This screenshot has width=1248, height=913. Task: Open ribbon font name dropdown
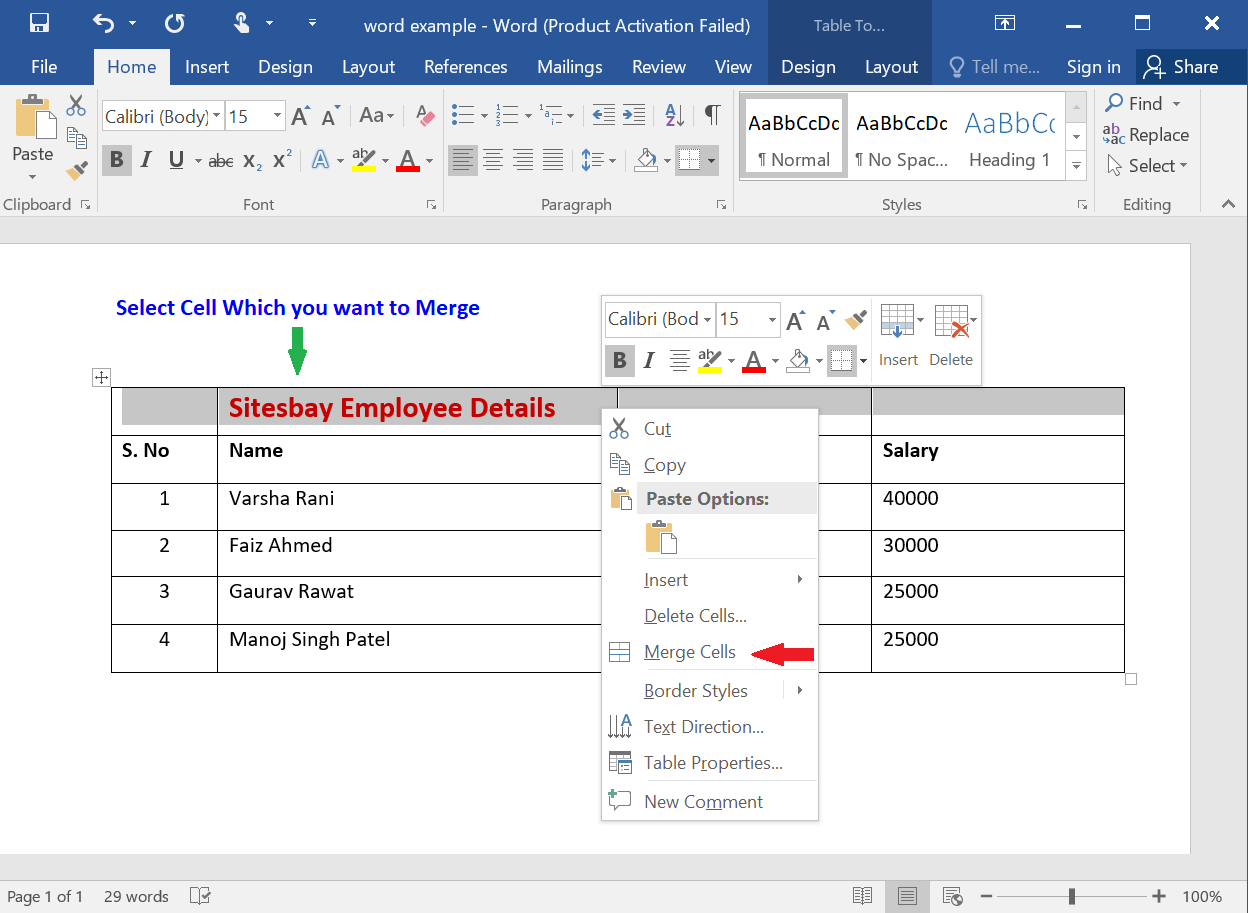click(217, 116)
